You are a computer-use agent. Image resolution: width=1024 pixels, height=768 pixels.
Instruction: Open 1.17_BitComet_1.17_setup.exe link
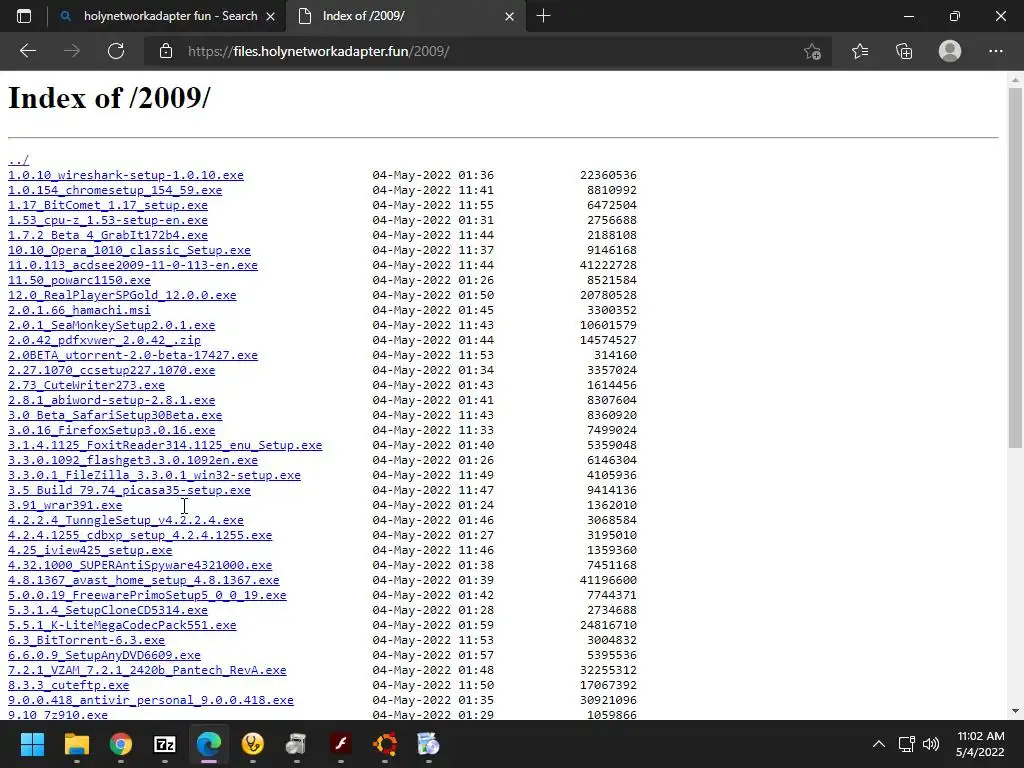(x=108, y=205)
